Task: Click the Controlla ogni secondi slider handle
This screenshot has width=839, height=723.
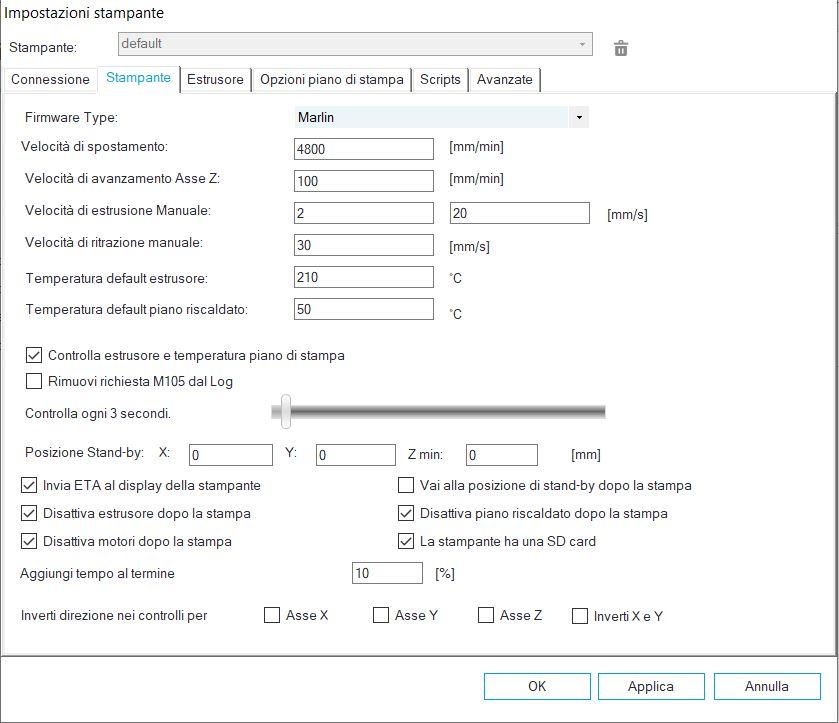Action: coord(286,411)
